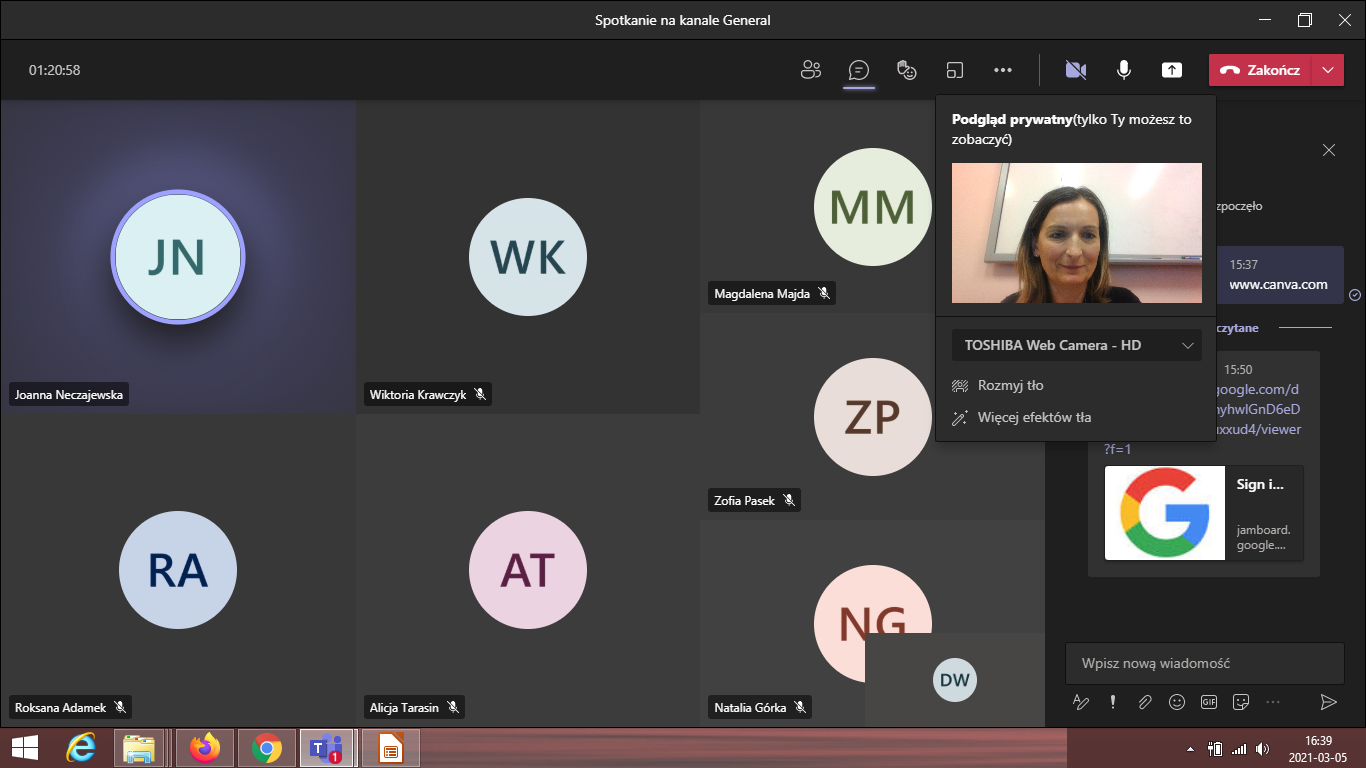
Task: Open raise hand reactions
Action: [x=906, y=70]
